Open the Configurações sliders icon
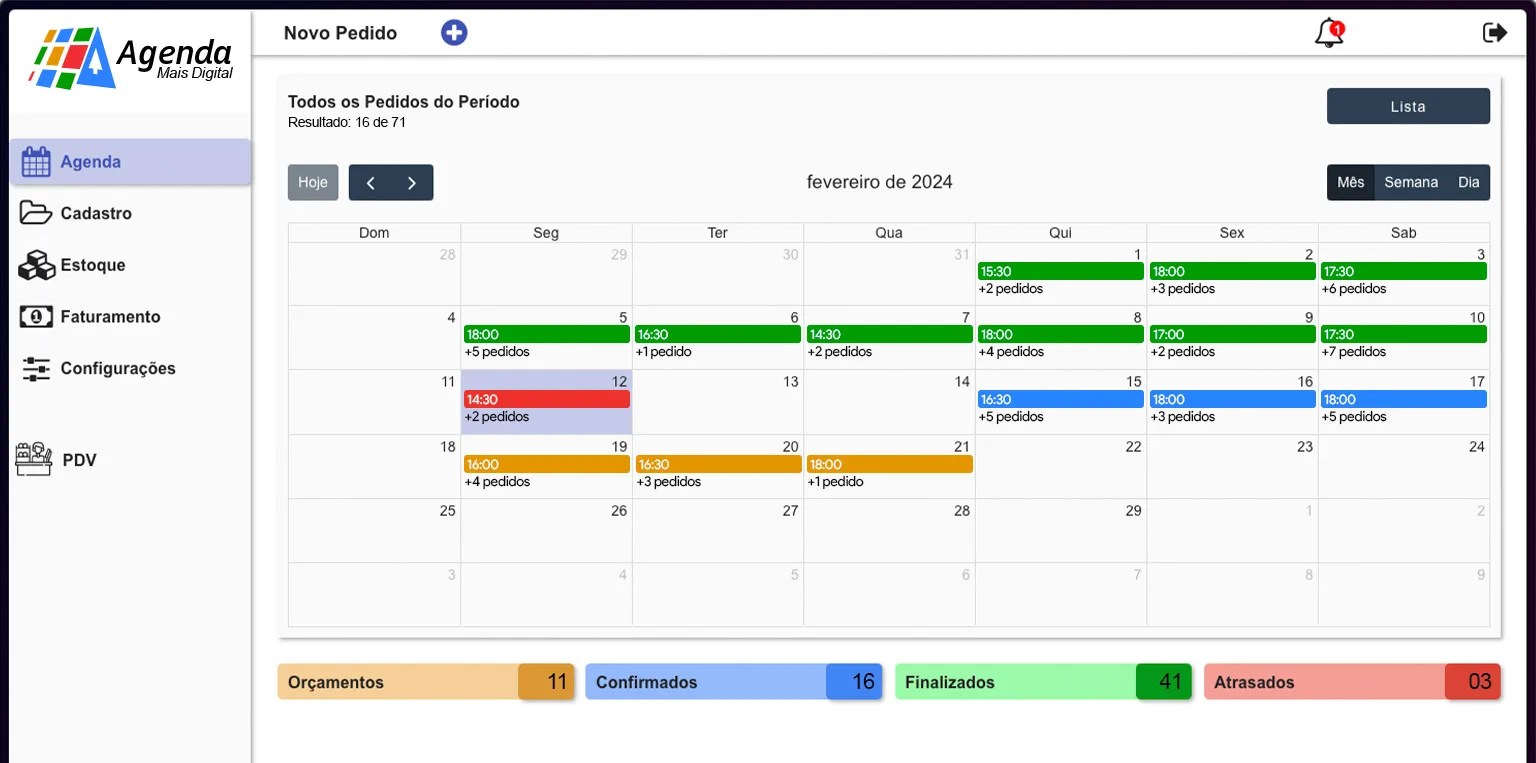 pos(36,368)
